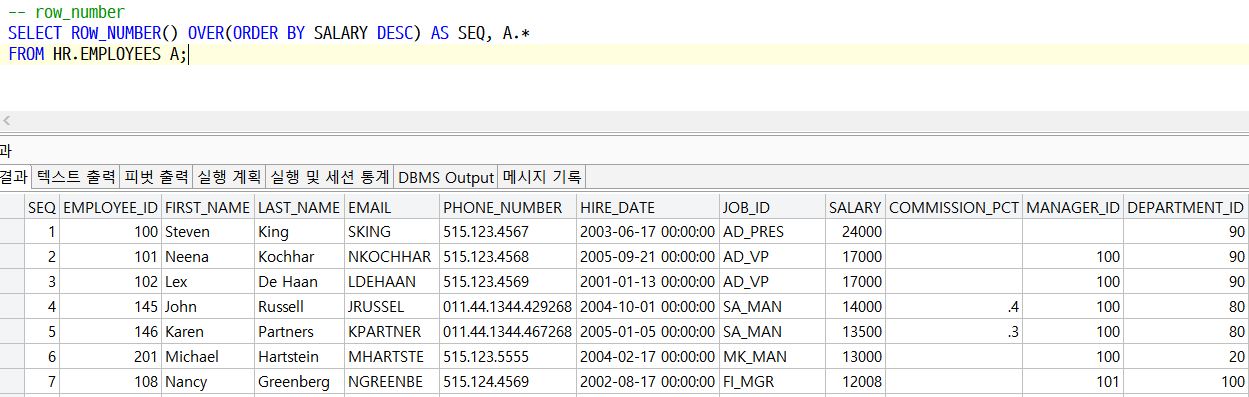Select the job ID cell AD_PRES
This screenshot has height=397, width=1249.
tap(771, 231)
